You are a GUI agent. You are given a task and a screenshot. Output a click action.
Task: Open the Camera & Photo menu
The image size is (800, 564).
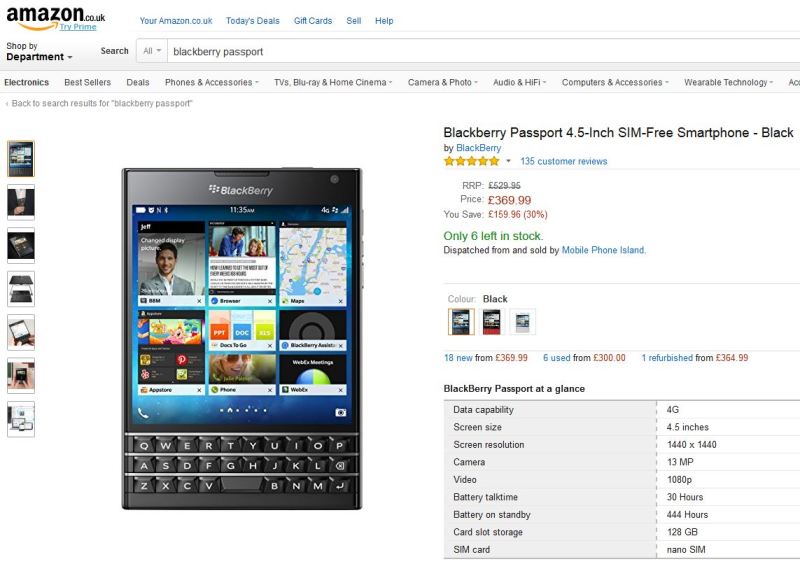click(442, 82)
